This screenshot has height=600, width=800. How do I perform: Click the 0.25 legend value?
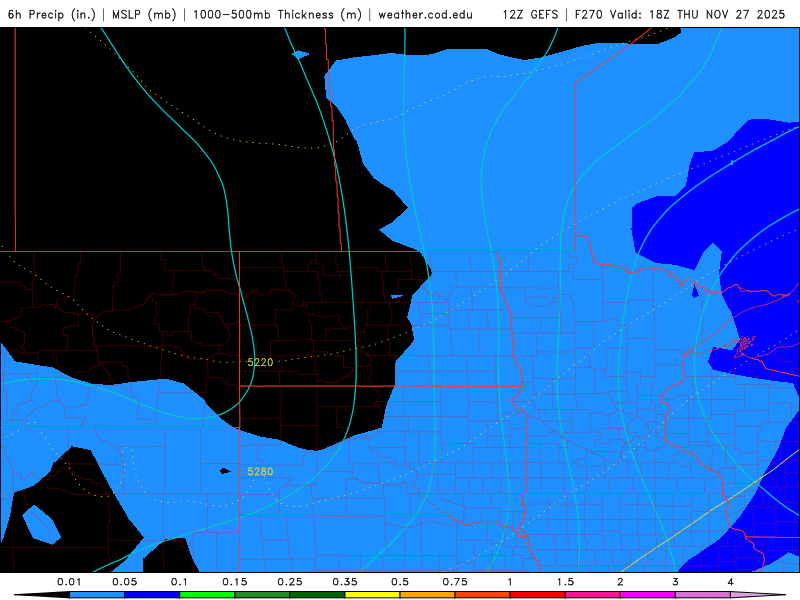pos(290,582)
